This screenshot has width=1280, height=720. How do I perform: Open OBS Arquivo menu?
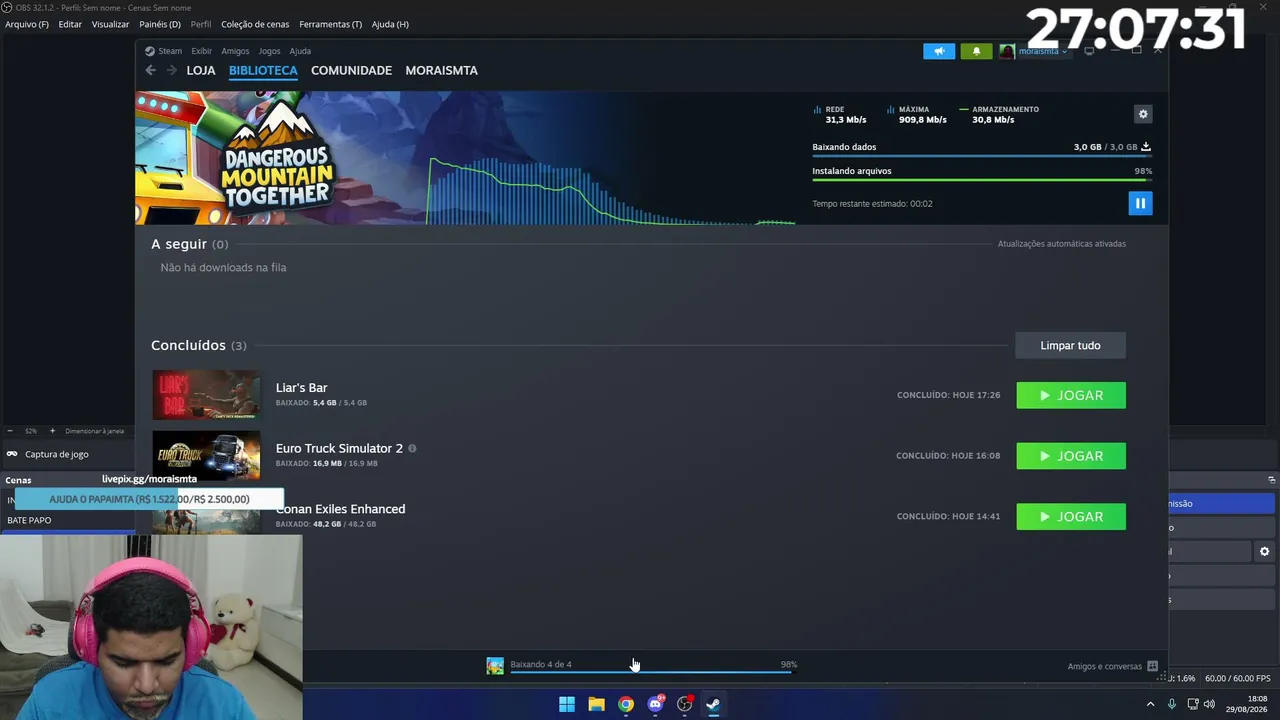[27, 24]
